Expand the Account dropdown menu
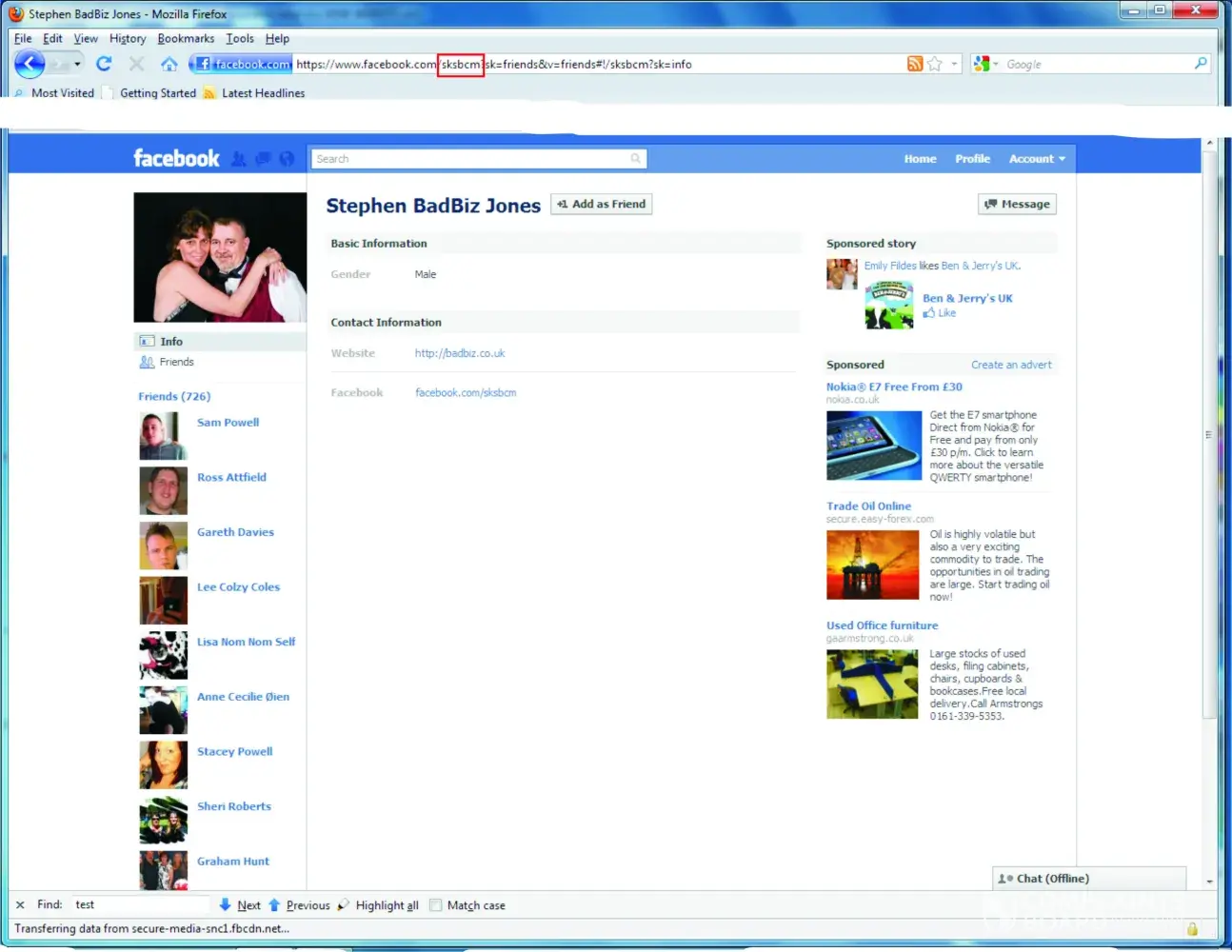 click(x=1037, y=159)
